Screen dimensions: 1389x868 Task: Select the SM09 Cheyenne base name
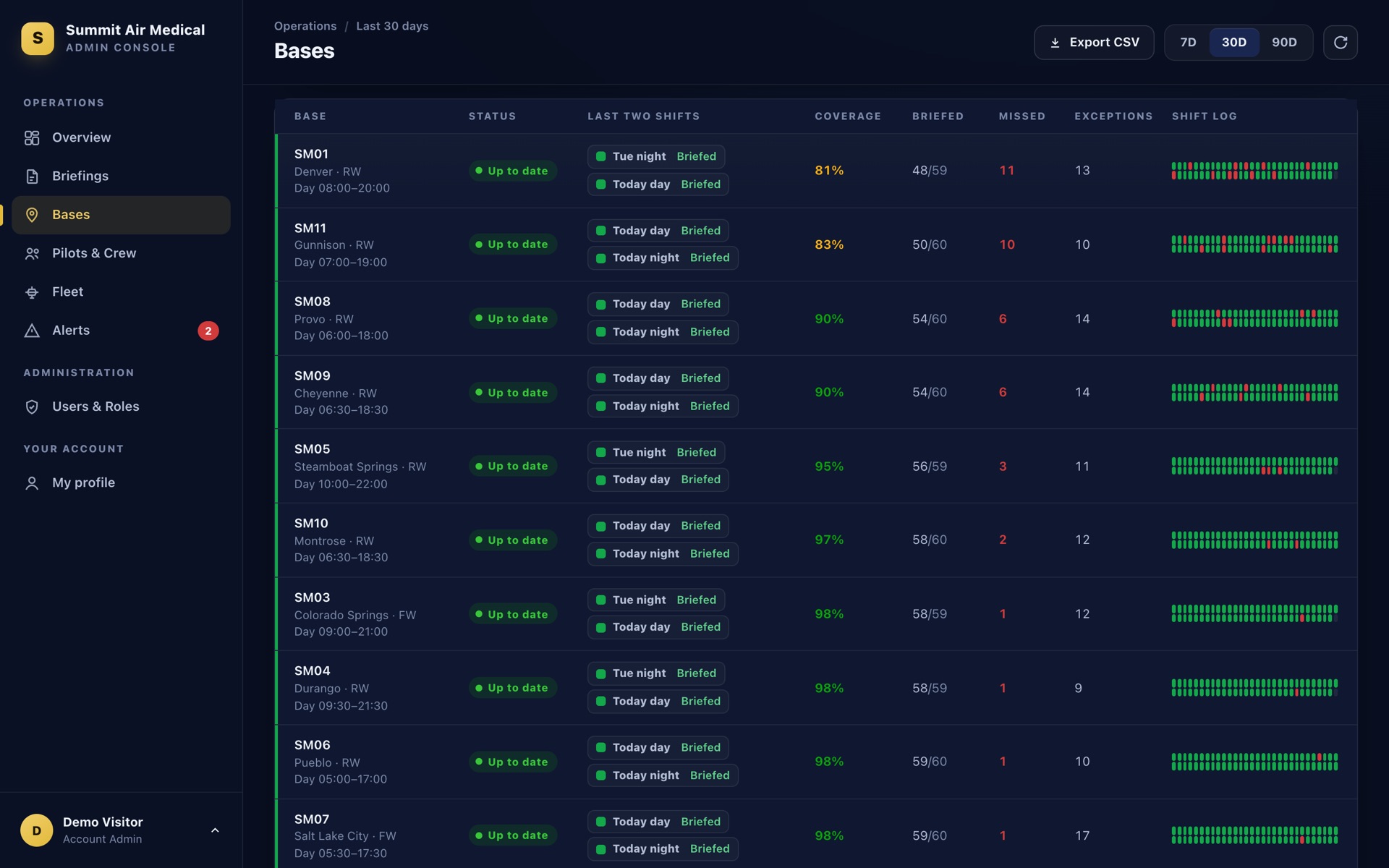pyautogui.click(x=313, y=376)
